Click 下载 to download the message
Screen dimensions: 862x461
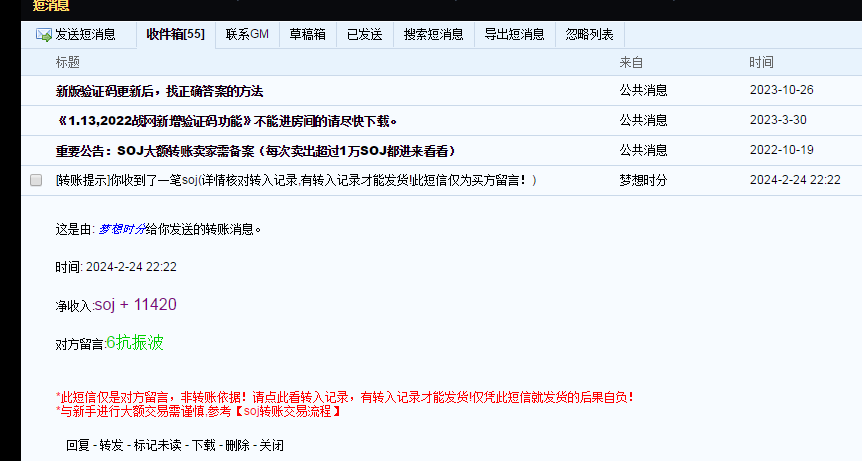pos(203,445)
